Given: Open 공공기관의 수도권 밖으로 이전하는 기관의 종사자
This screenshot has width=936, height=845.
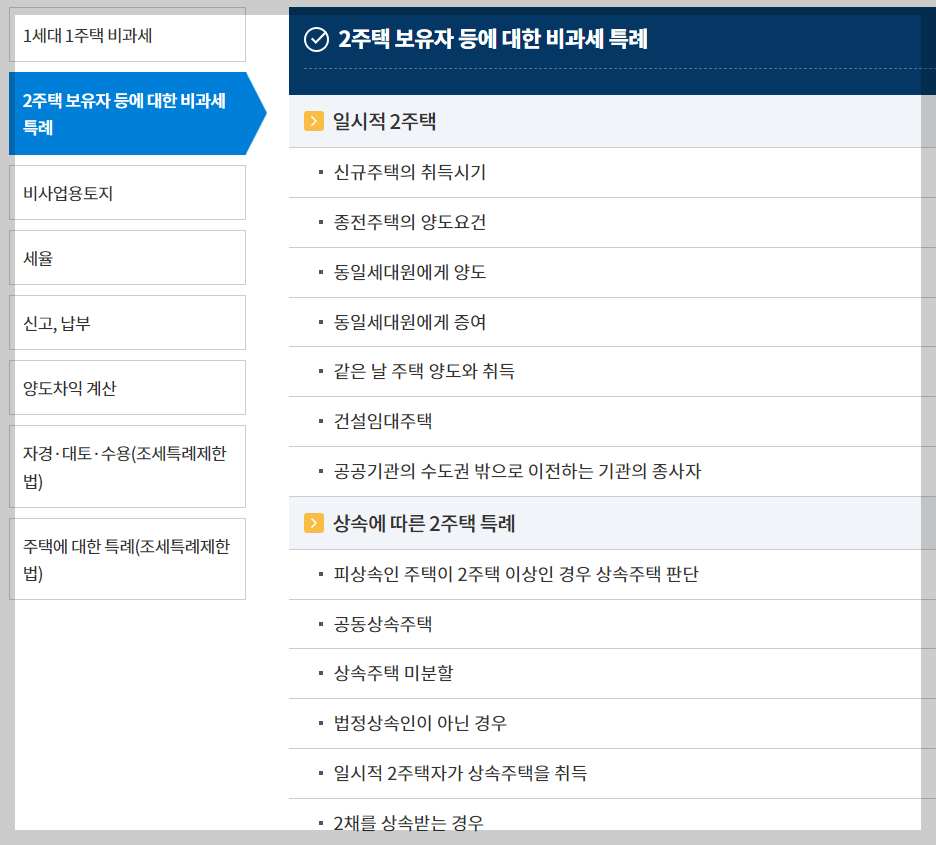Looking at the screenshot, I should pyautogui.click(x=517, y=471).
